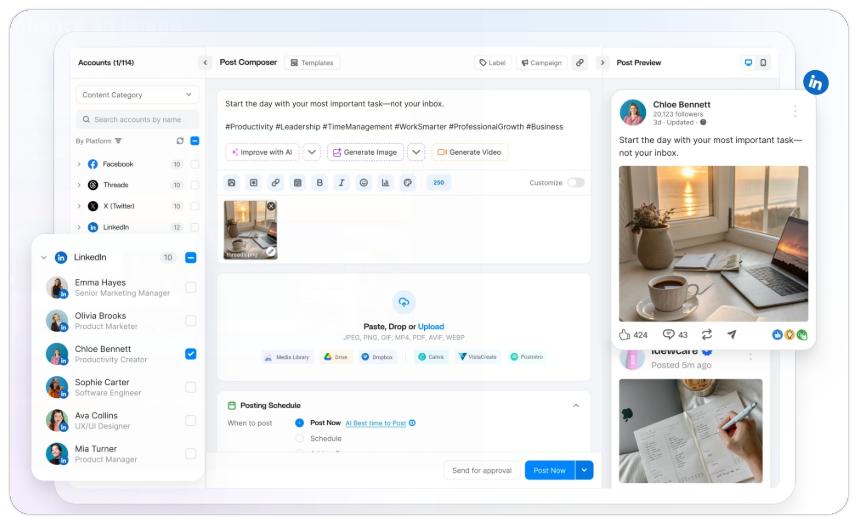Click the Search accounts by name field
The height and width of the screenshot is (524, 858).
pos(137,119)
